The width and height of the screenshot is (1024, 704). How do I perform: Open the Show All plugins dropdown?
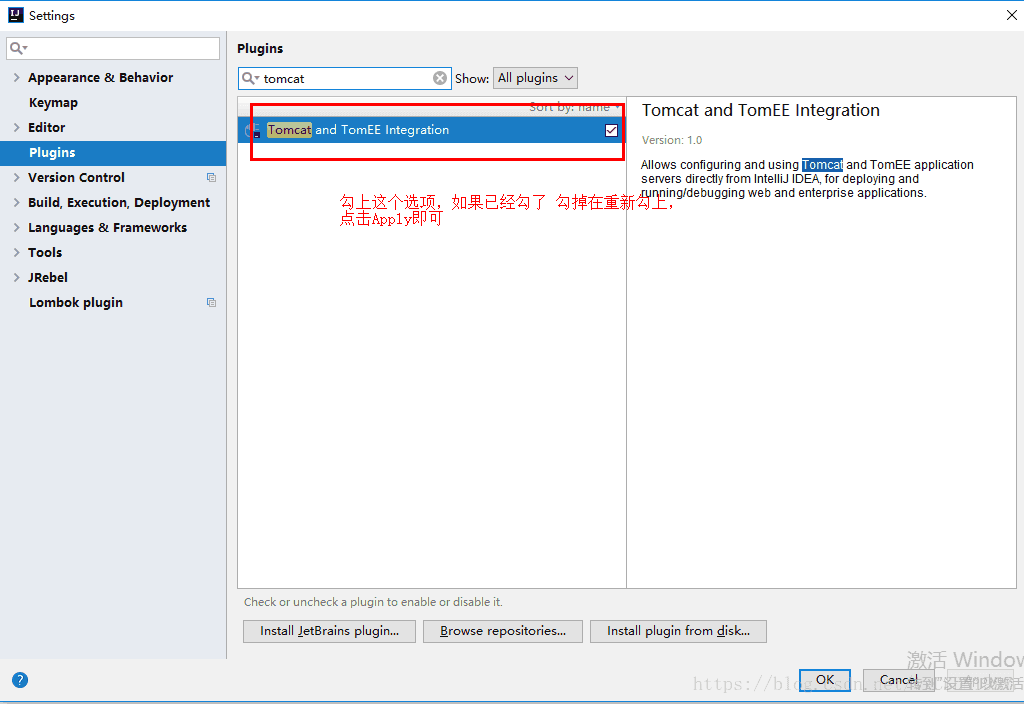point(535,78)
